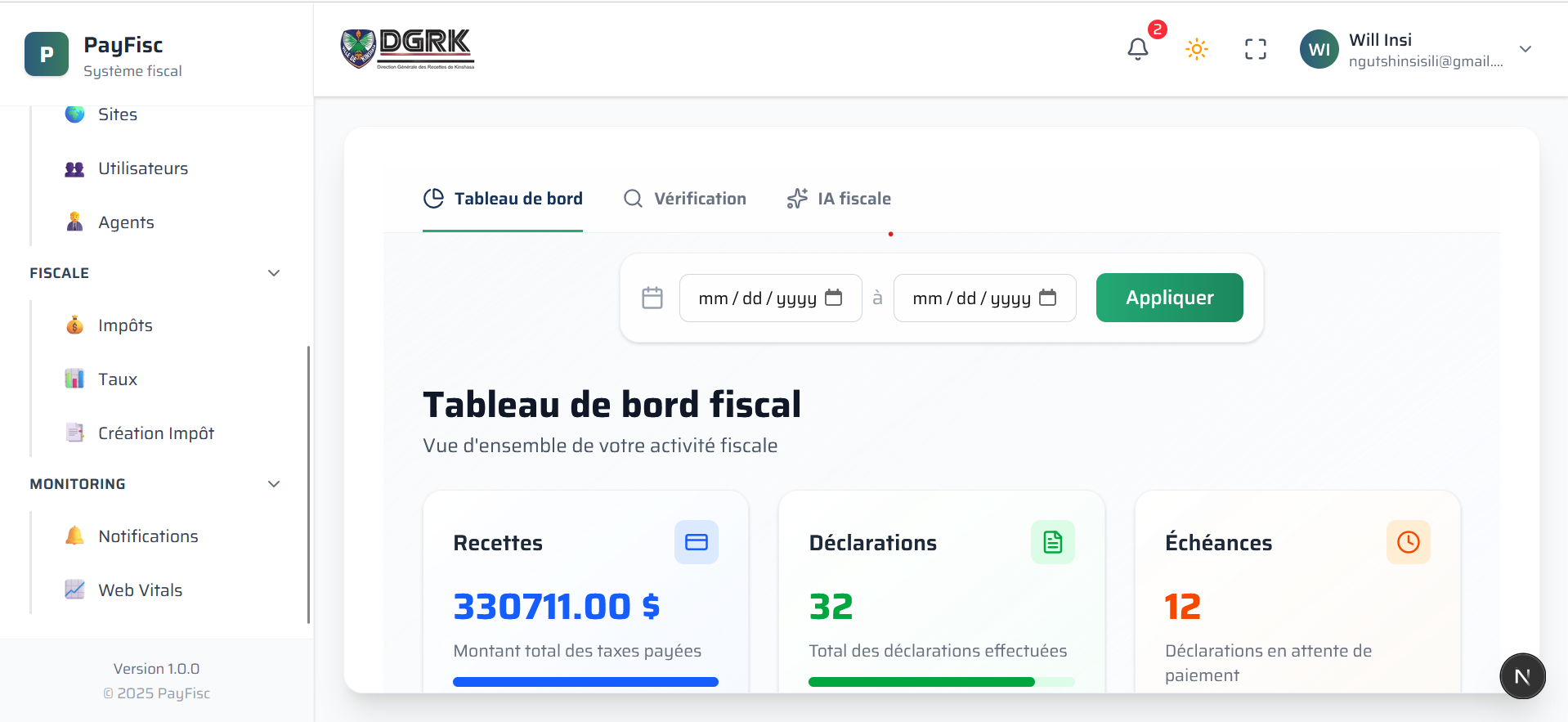Click the start date input field

point(756,298)
